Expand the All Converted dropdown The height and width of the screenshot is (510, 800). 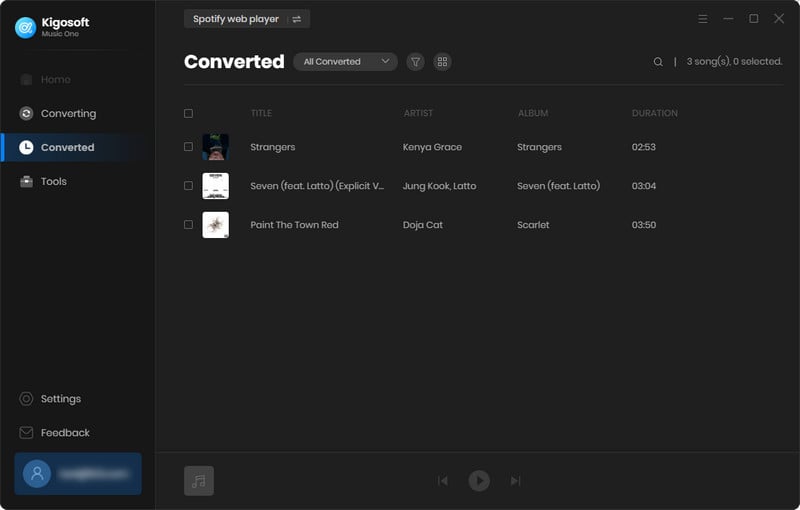pyautogui.click(x=345, y=62)
